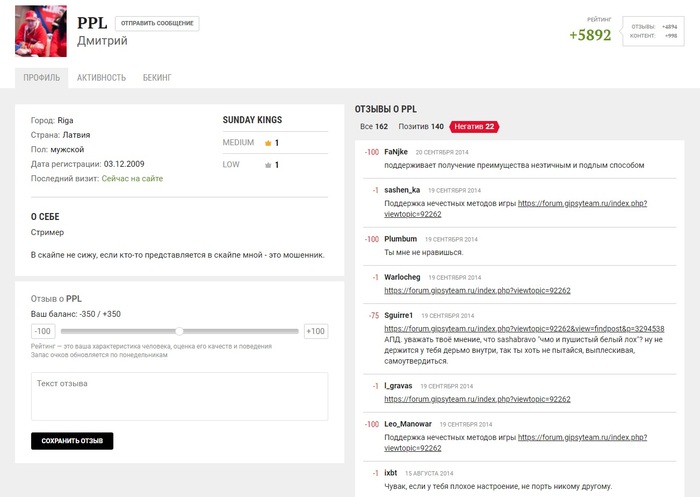The image size is (700, 497).
Task: Open the forum link in sashen_ka's review
Action: tap(516, 209)
